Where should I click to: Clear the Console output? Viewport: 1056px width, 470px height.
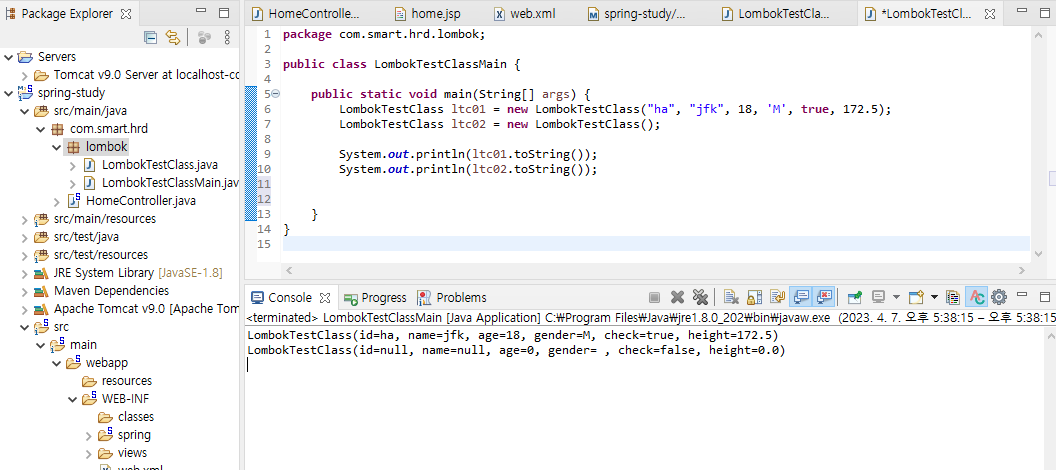click(x=731, y=297)
